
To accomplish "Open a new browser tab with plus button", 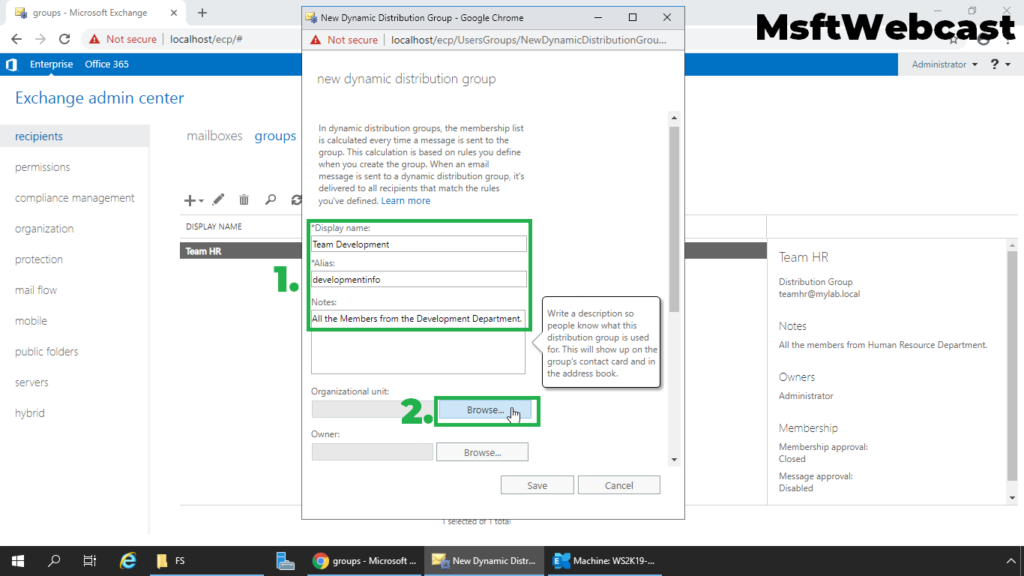I will pos(202,12).
